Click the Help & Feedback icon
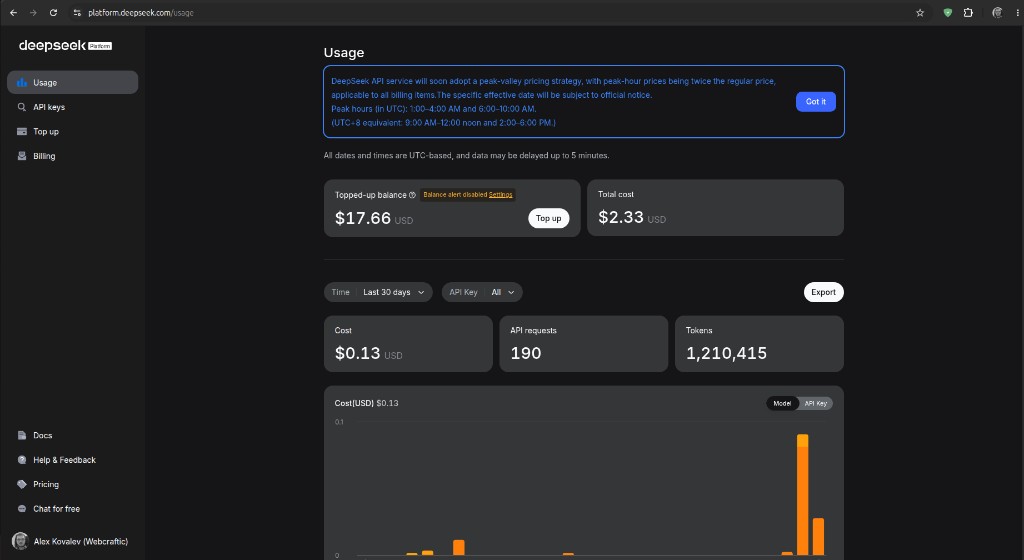Screen dimensions: 1024x560 pos(22,459)
